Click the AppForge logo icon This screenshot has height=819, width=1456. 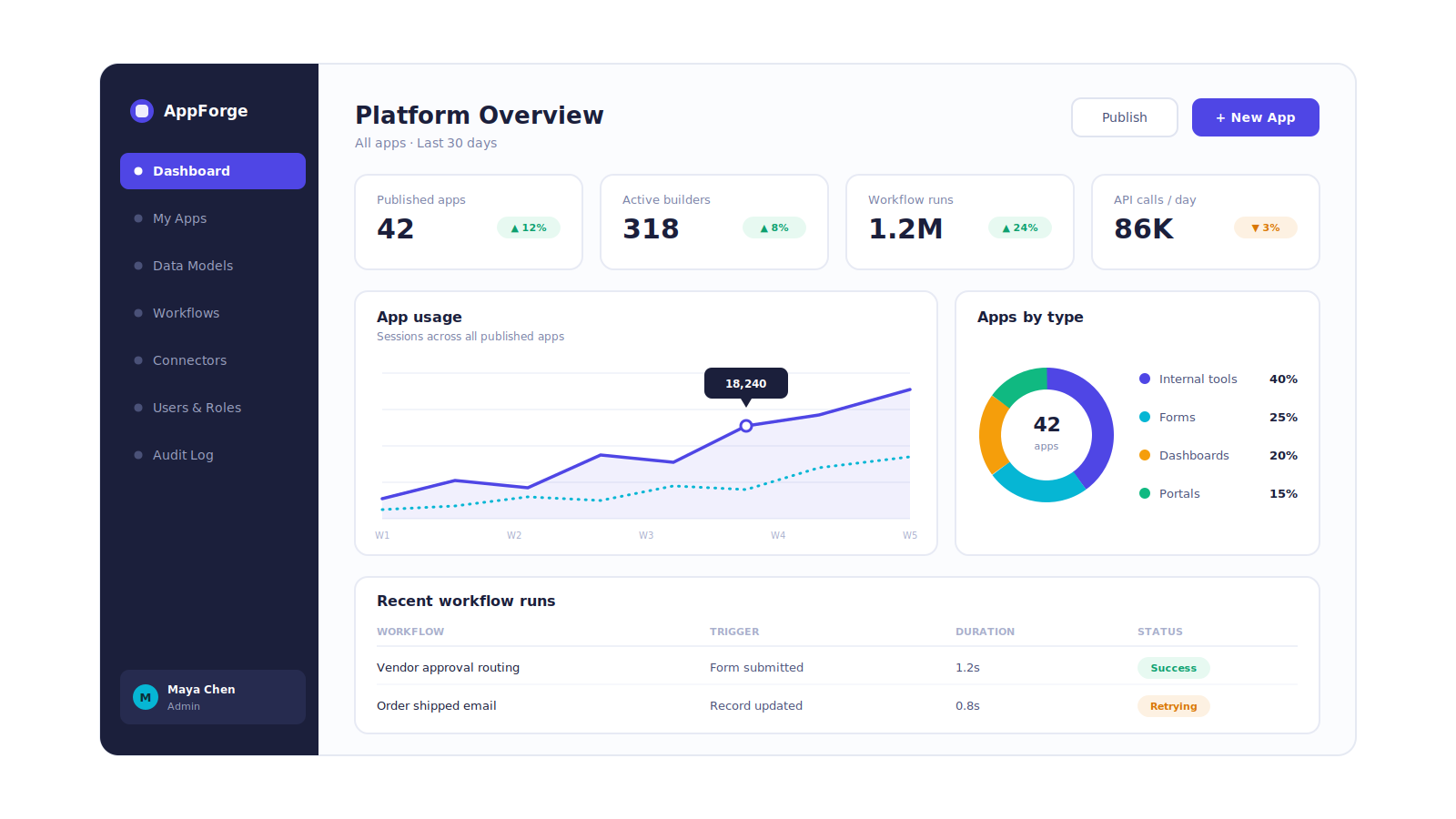(142, 111)
